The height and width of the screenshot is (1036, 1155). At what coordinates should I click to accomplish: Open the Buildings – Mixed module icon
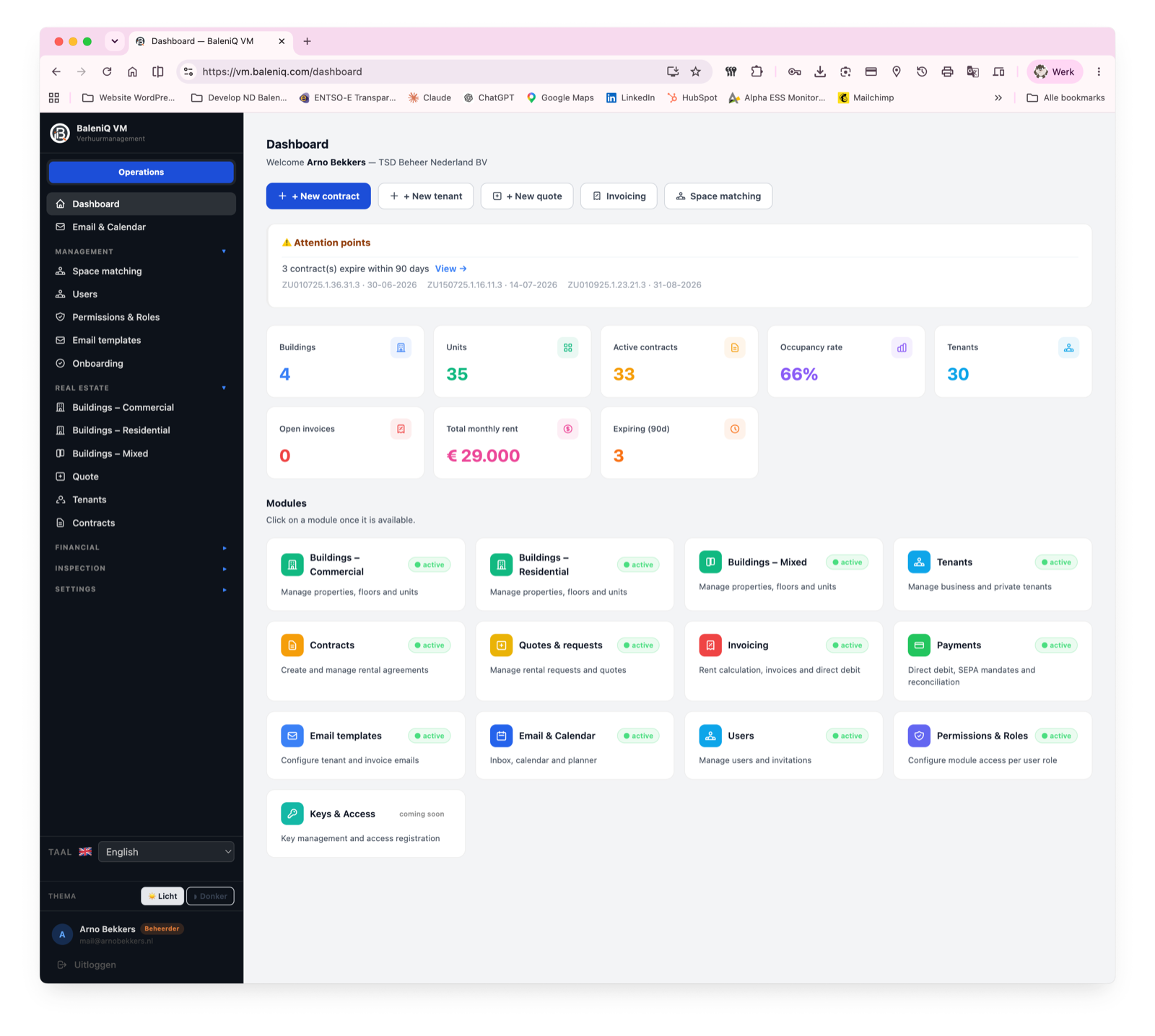coord(710,562)
